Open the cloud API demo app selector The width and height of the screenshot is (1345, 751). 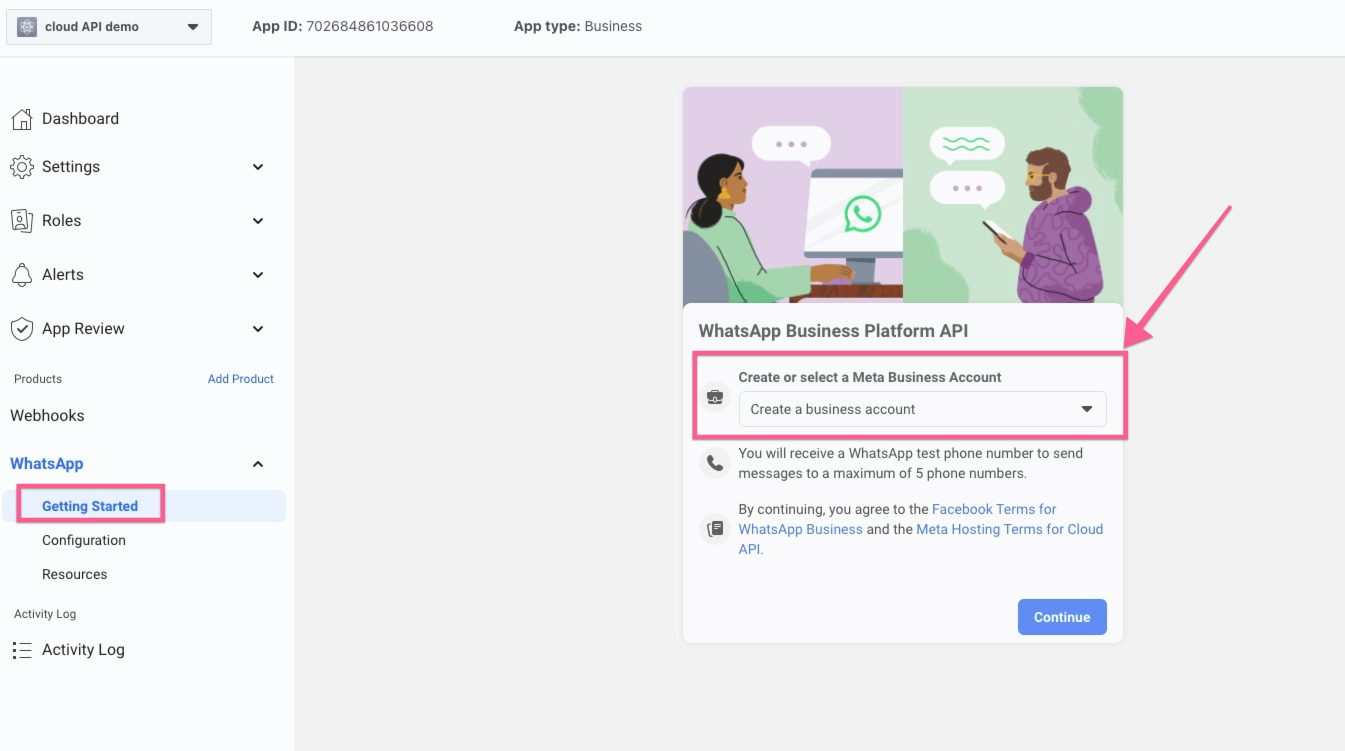coord(109,27)
